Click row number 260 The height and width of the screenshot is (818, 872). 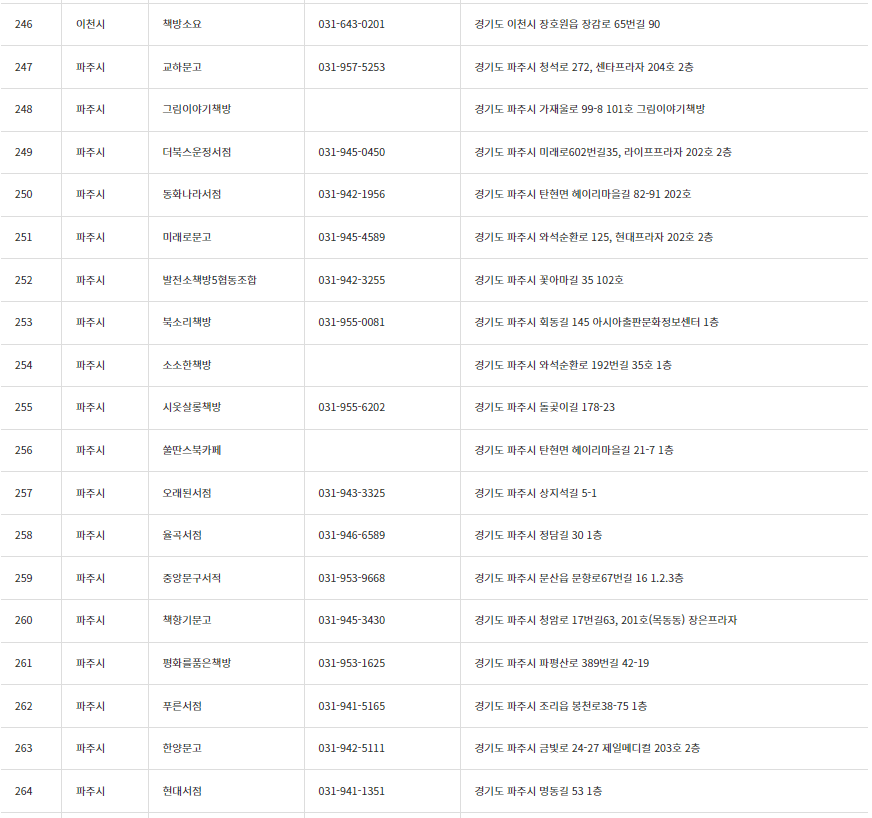point(23,621)
